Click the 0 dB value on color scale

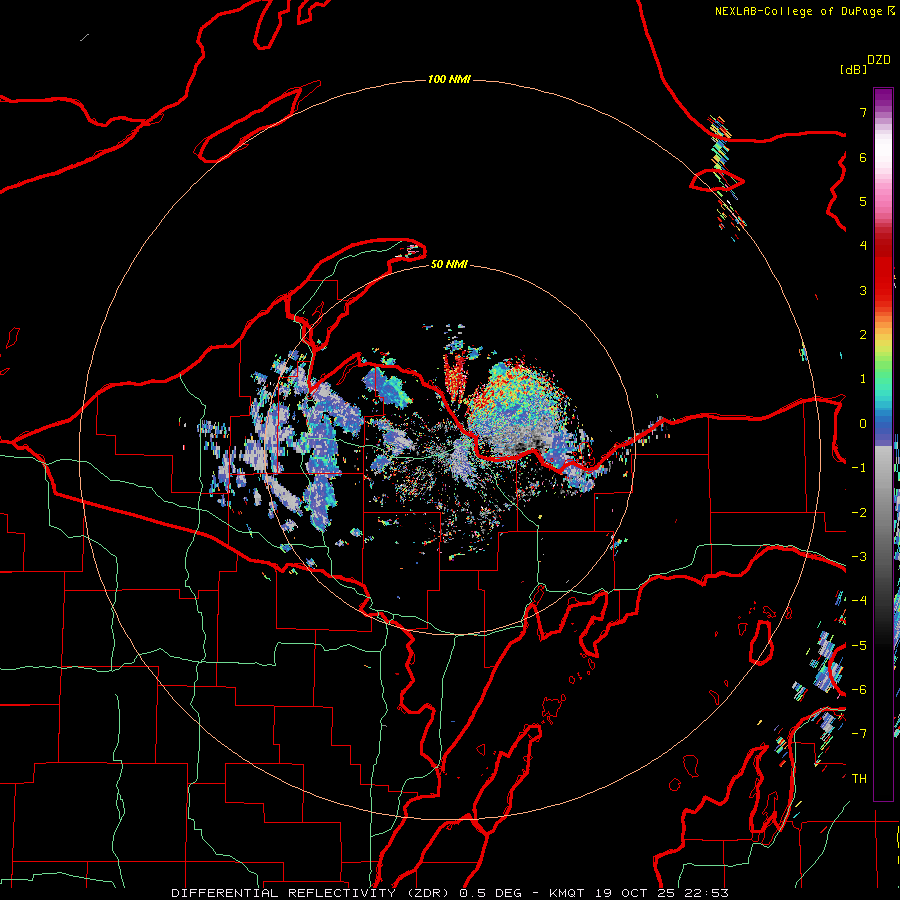click(x=863, y=424)
